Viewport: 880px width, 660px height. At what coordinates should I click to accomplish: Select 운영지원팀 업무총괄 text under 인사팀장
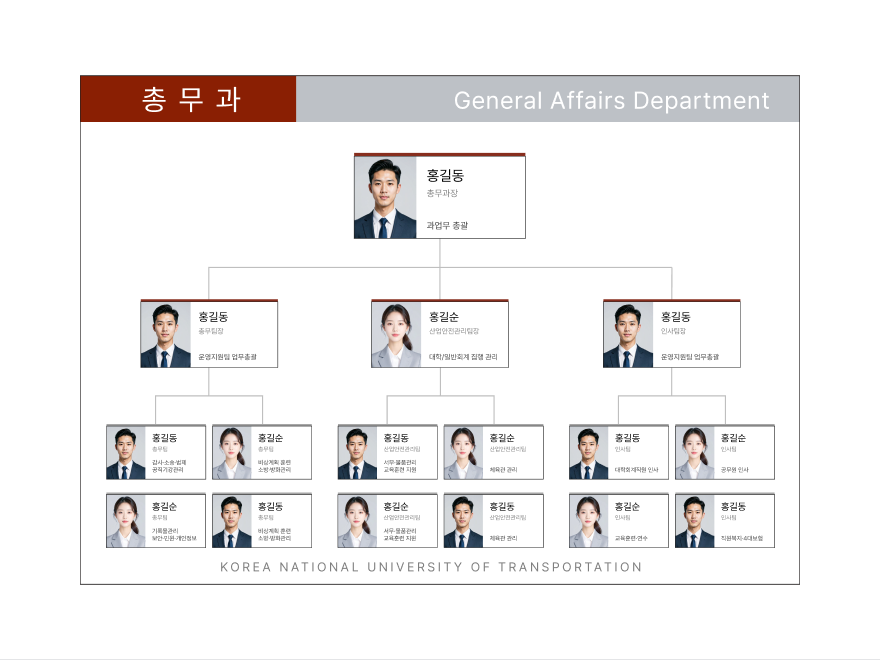689,357
